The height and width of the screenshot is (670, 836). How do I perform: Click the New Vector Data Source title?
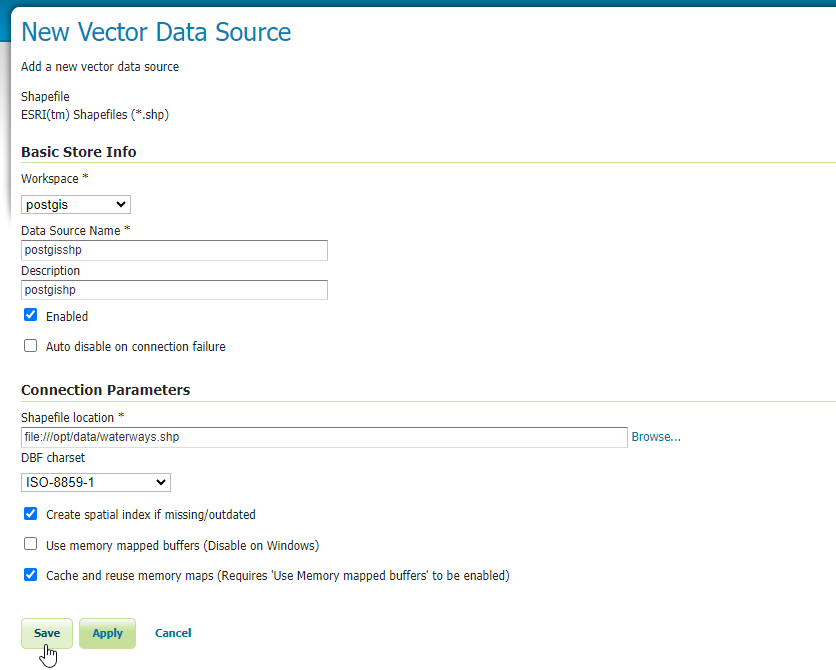click(156, 32)
